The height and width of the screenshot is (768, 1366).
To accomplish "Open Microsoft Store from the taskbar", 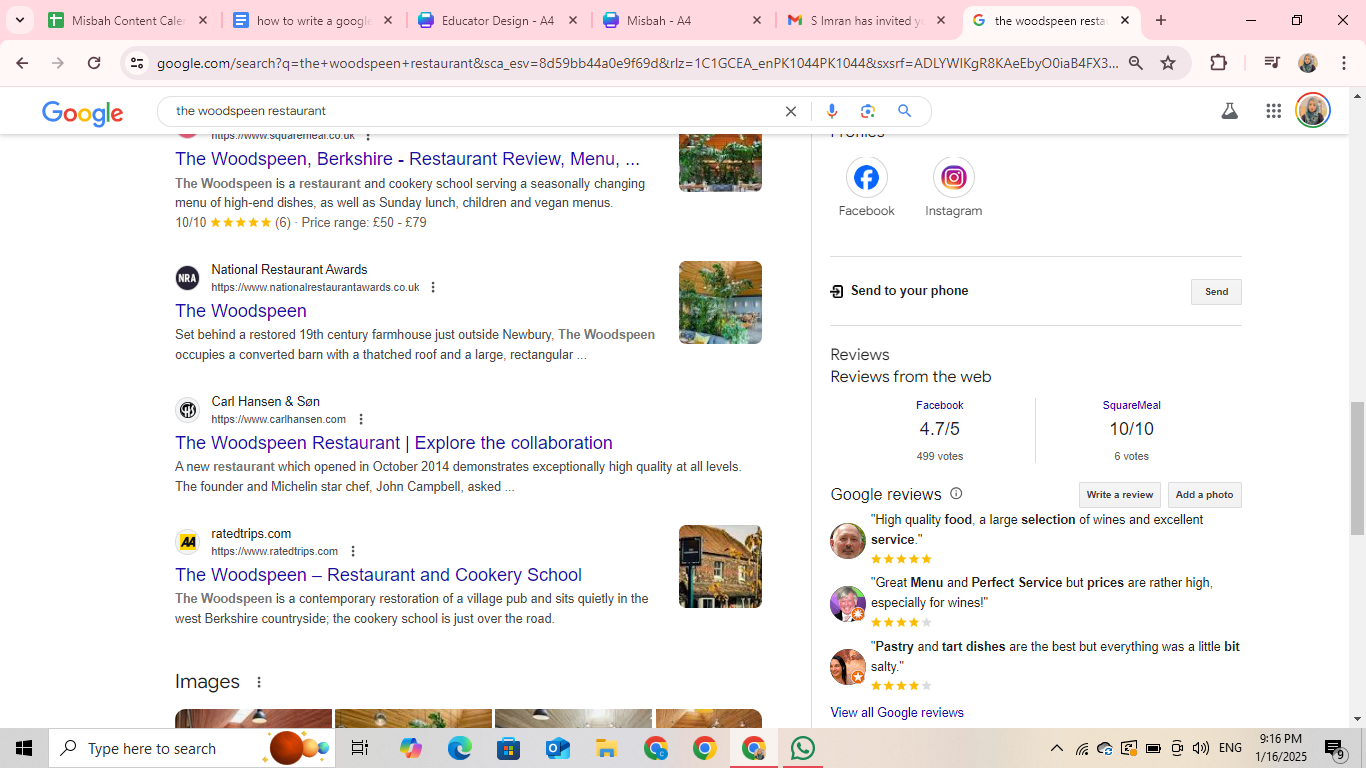I will 508,748.
